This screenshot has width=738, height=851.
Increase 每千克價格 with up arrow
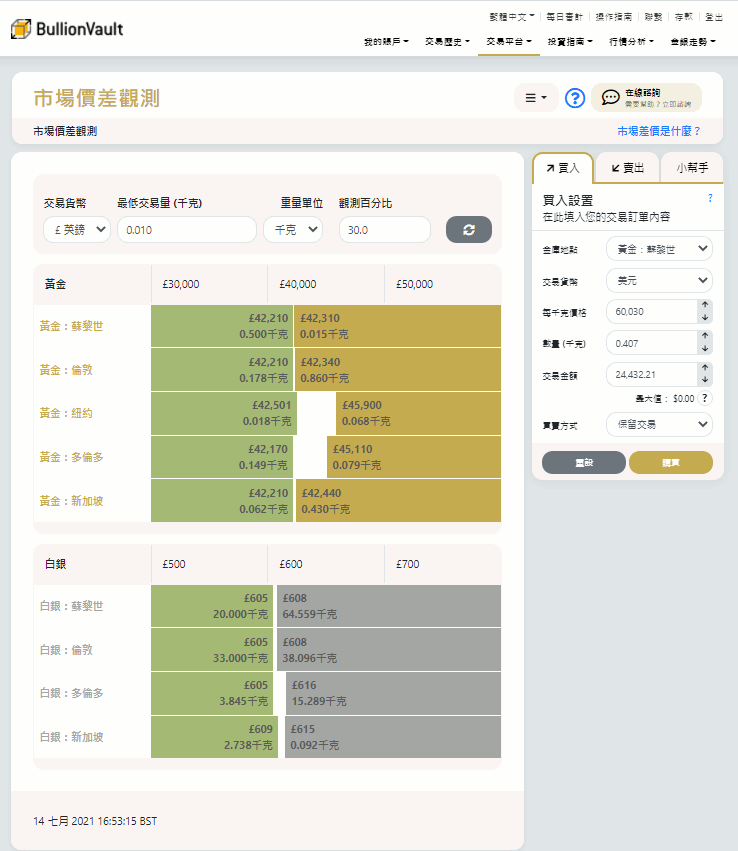[x=705, y=306]
